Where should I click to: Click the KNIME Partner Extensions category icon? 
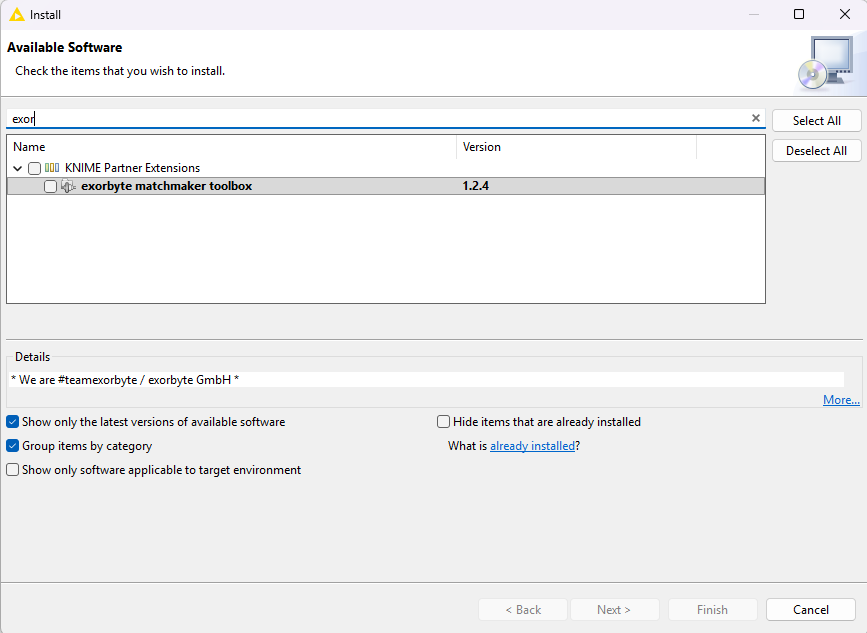52,168
